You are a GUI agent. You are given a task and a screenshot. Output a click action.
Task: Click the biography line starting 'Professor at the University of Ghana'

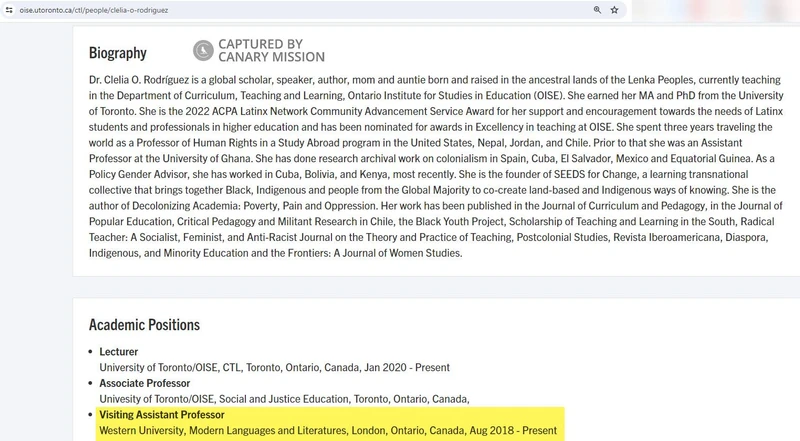[x=432, y=158]
